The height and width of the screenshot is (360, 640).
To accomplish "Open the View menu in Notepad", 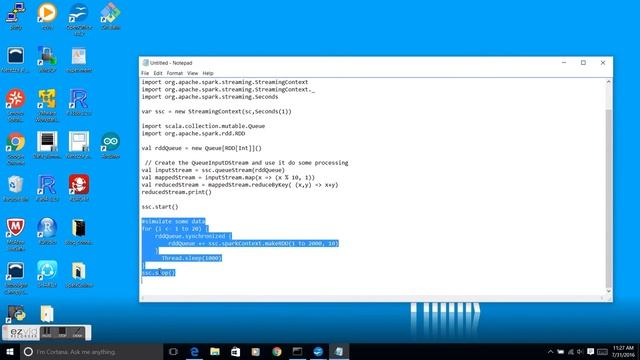I will click(192, 73).
